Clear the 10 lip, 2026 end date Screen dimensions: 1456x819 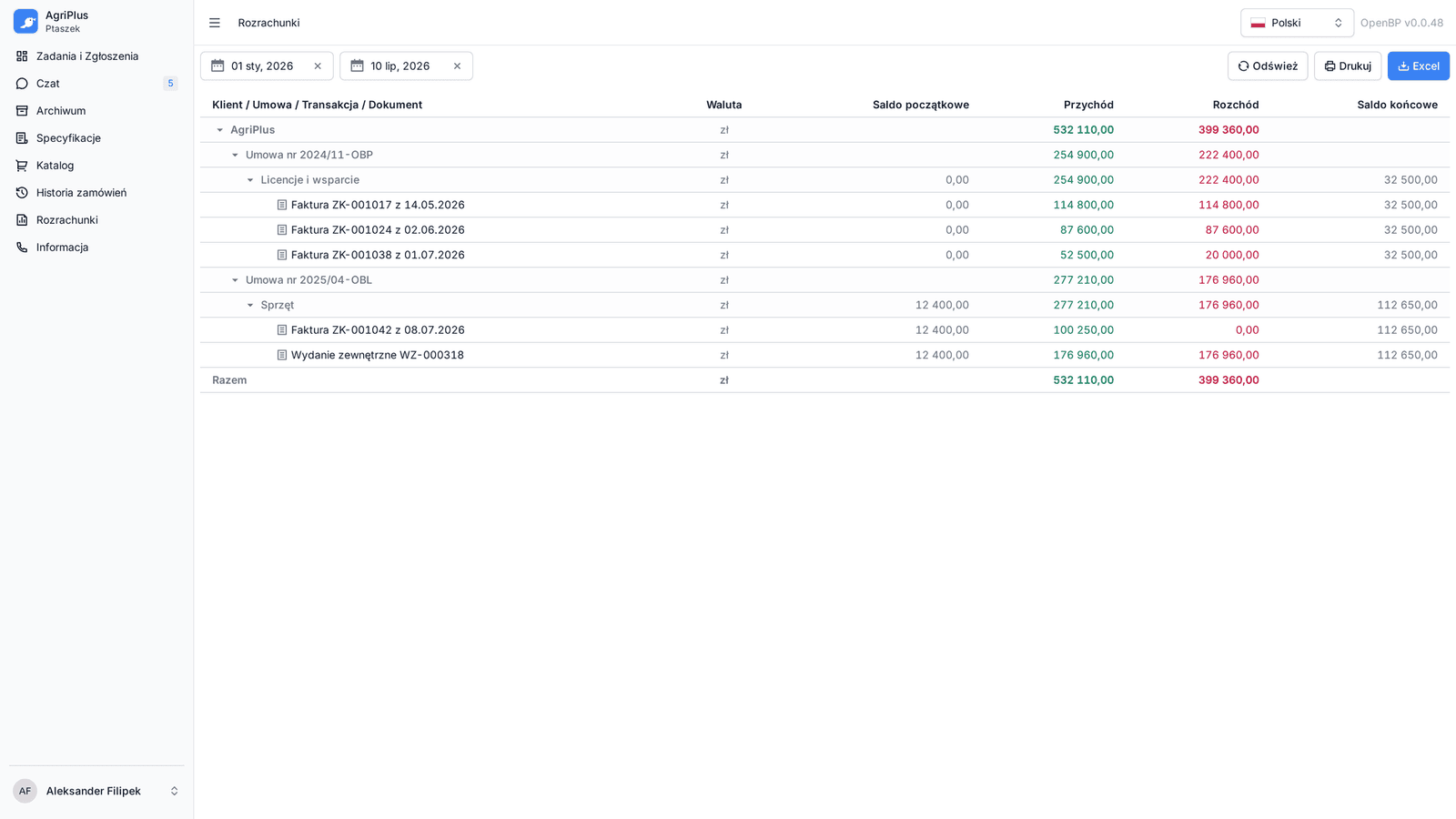click(457, 66)
